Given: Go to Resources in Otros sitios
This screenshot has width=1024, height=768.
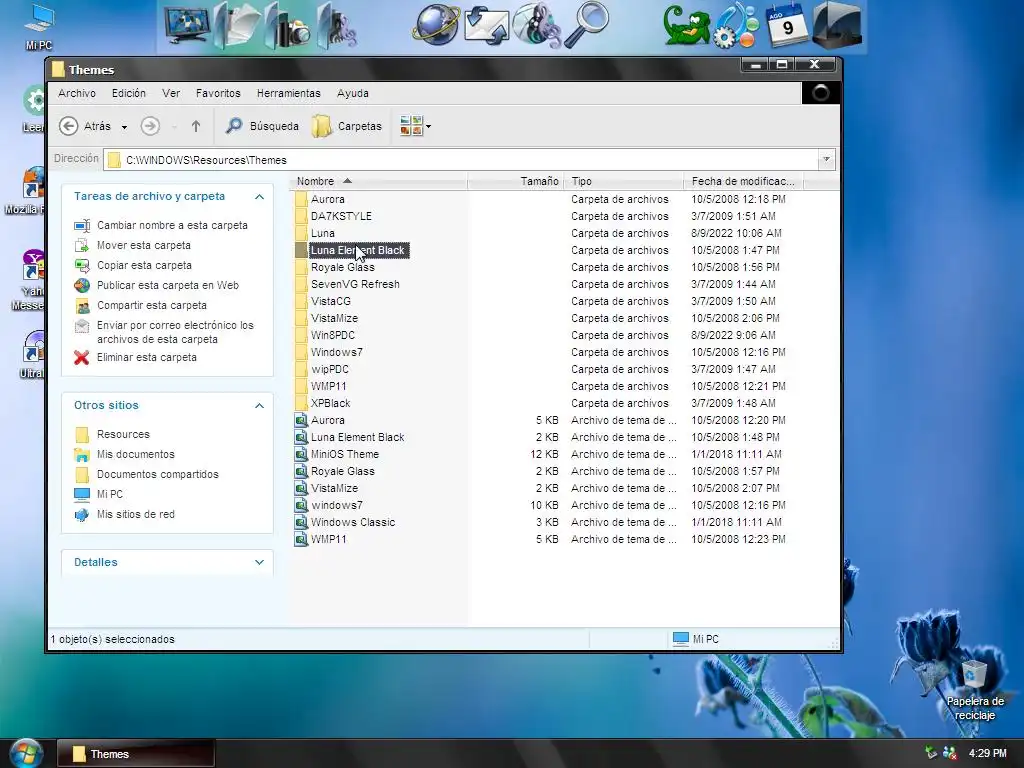Looking at the screenshot, I should [123, 434].
